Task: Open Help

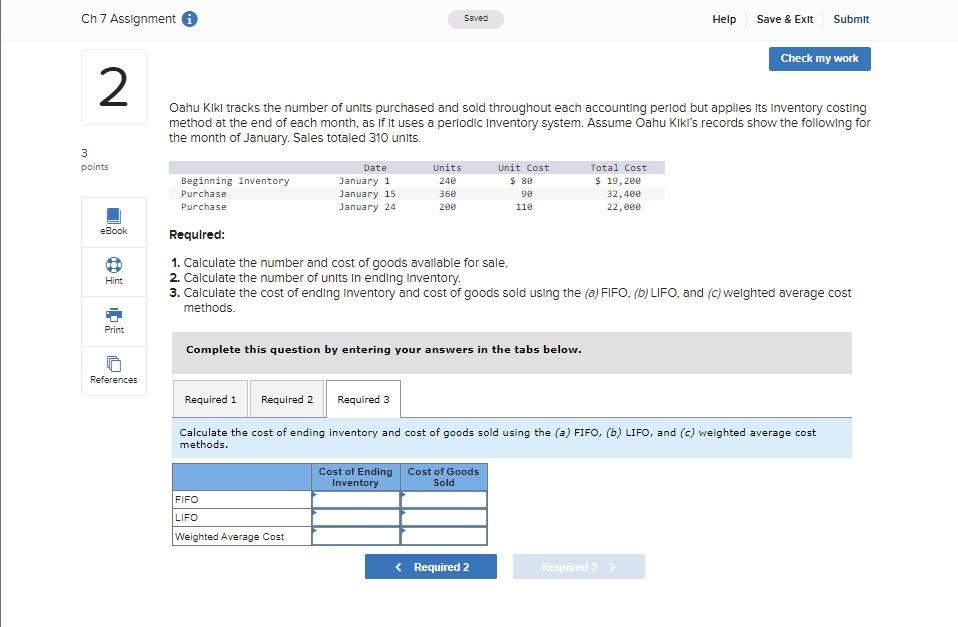Action: [723, 18]
